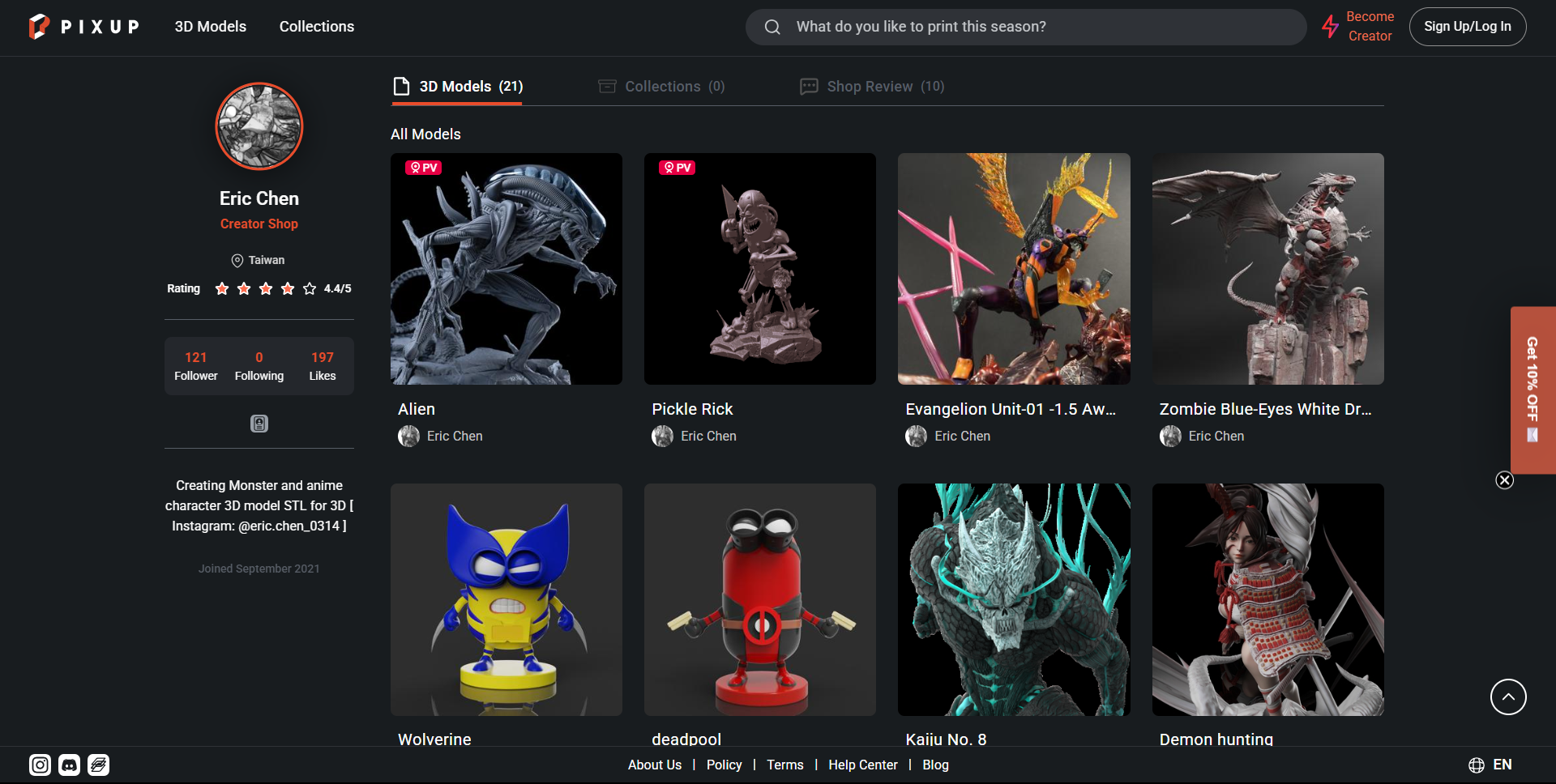Click the scroll-to-top arrow button
This screenshot has height=784, width=1556.
(1507, 697)
